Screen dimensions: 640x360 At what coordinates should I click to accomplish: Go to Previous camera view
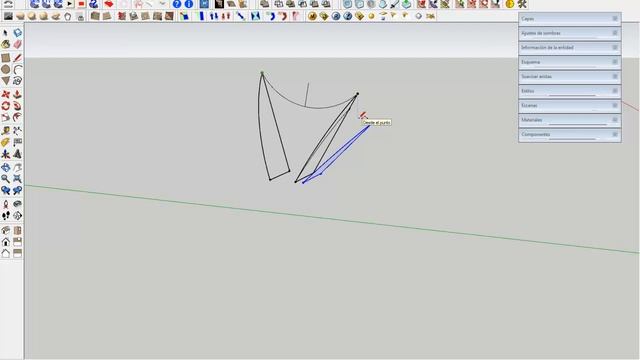click(5, 190)
